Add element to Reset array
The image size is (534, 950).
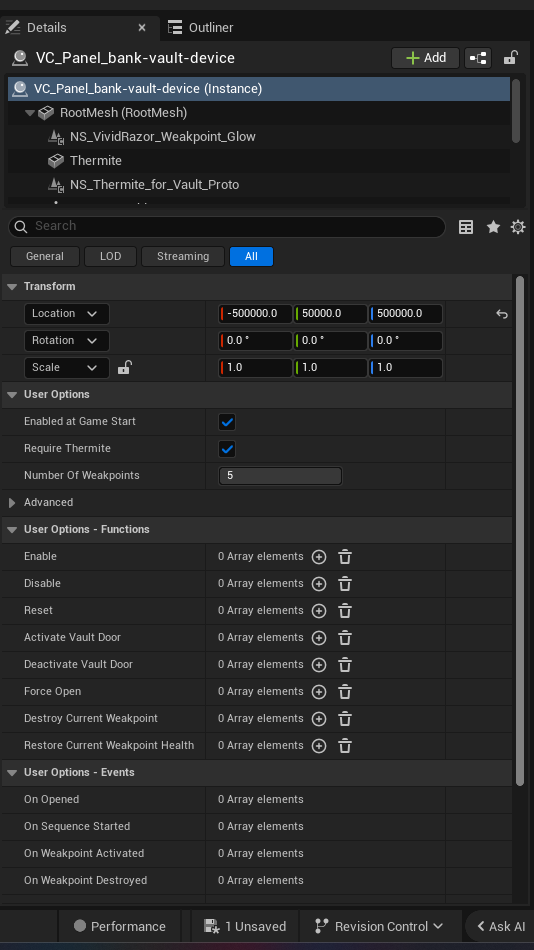click(319, 611)
